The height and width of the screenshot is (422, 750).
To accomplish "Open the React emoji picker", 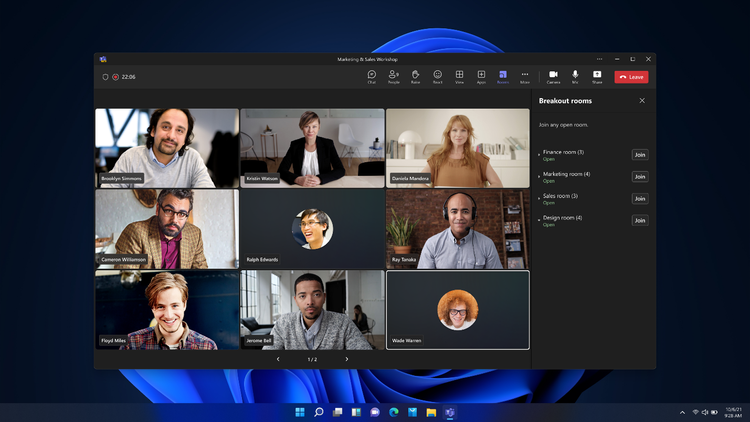I will [x=437, y=77].
